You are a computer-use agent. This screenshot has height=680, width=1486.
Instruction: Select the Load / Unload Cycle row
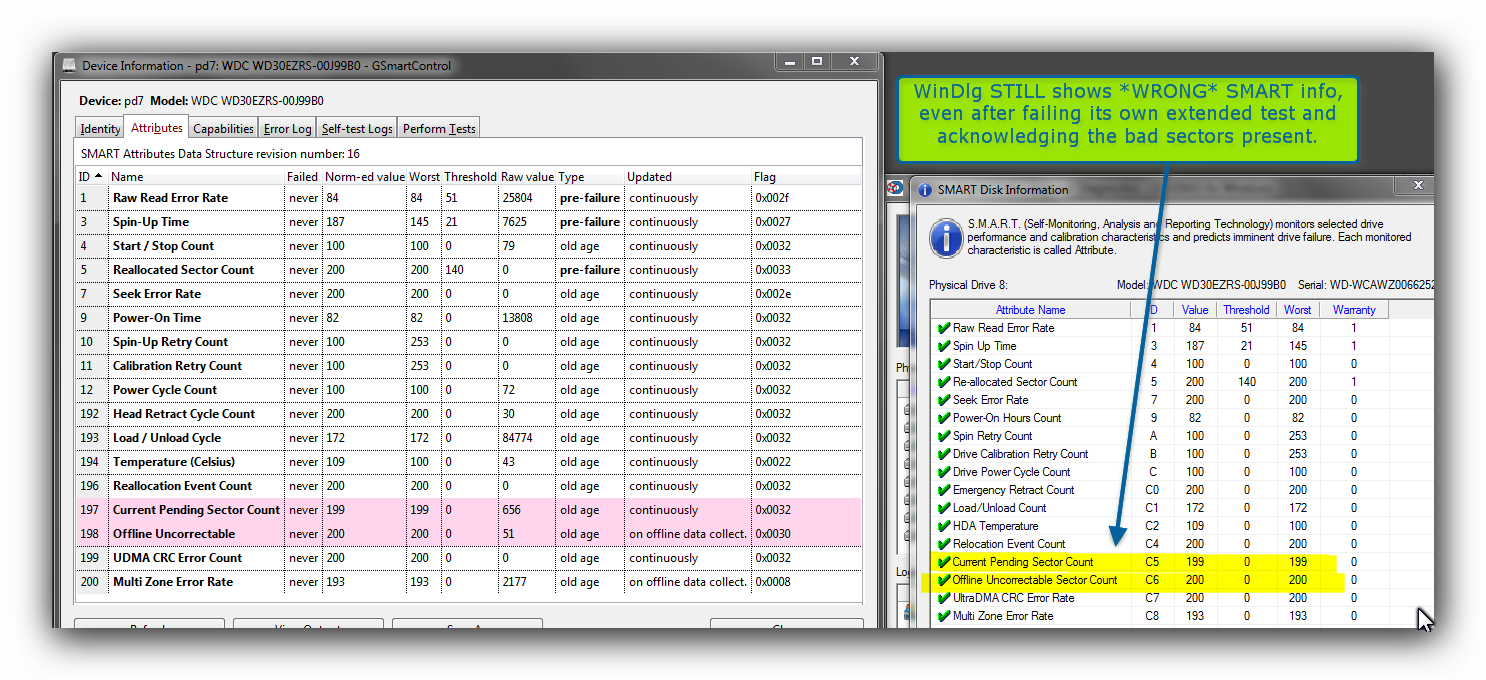pos(469,438)
